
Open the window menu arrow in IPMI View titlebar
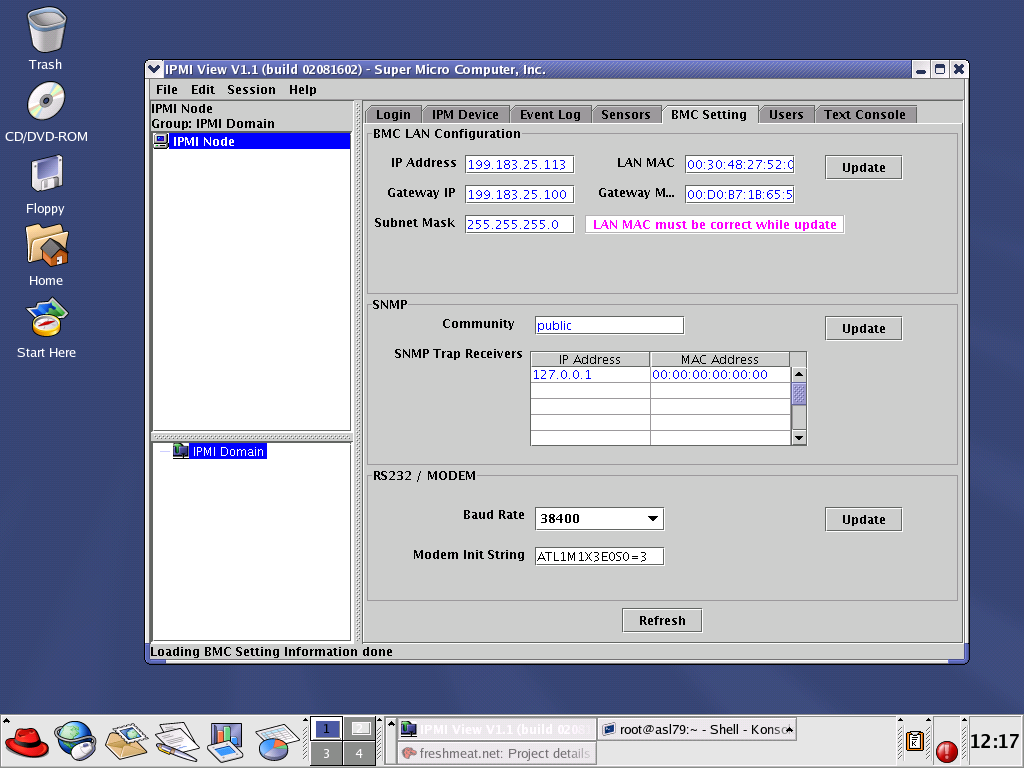pos(154,69)
